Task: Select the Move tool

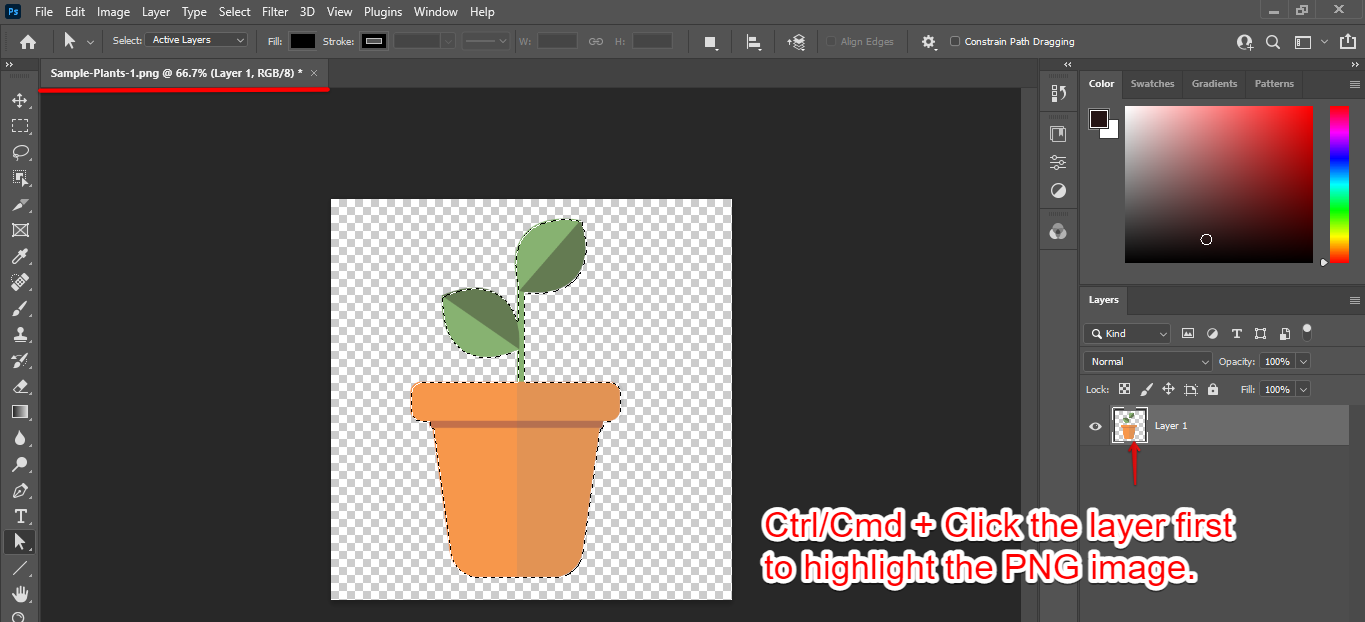Action: tap(20, 100)
